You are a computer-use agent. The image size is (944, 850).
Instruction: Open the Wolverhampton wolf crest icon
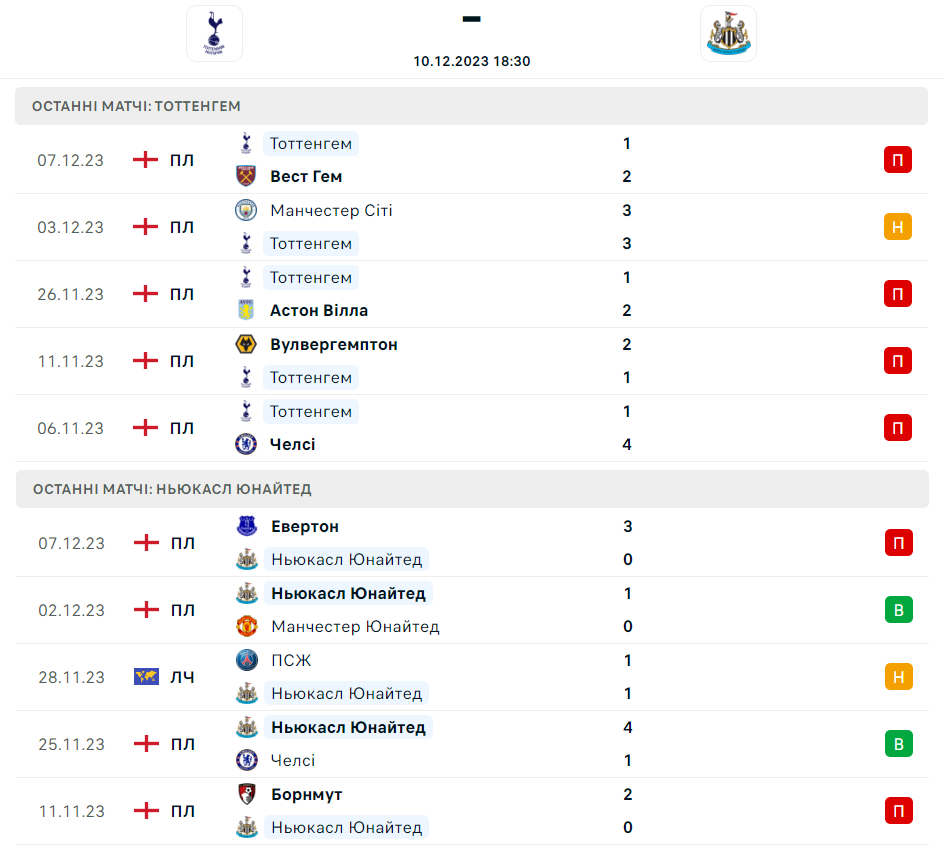(x=246, y=345)
